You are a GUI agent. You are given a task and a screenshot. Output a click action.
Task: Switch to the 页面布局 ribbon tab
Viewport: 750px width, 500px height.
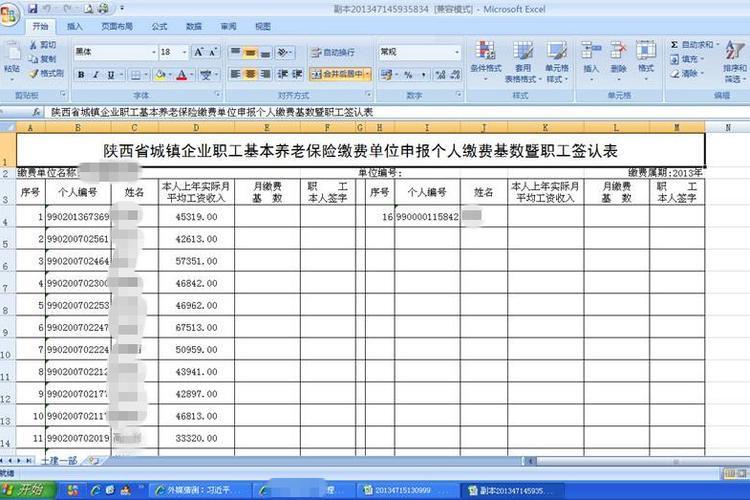coord(117,27)
